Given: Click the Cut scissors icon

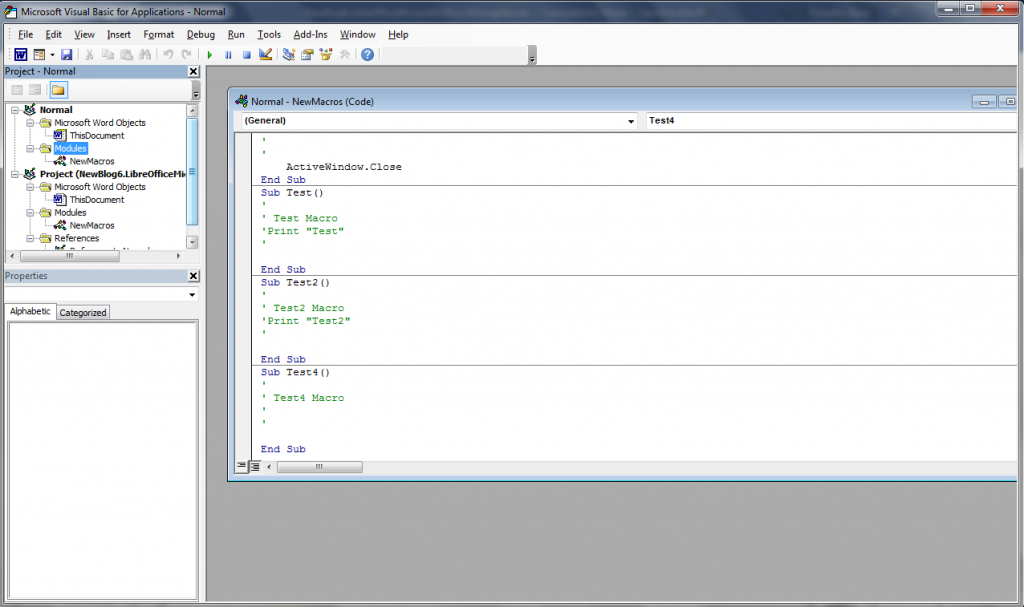Looking at the screenshot, I should [x=89, y=54].
